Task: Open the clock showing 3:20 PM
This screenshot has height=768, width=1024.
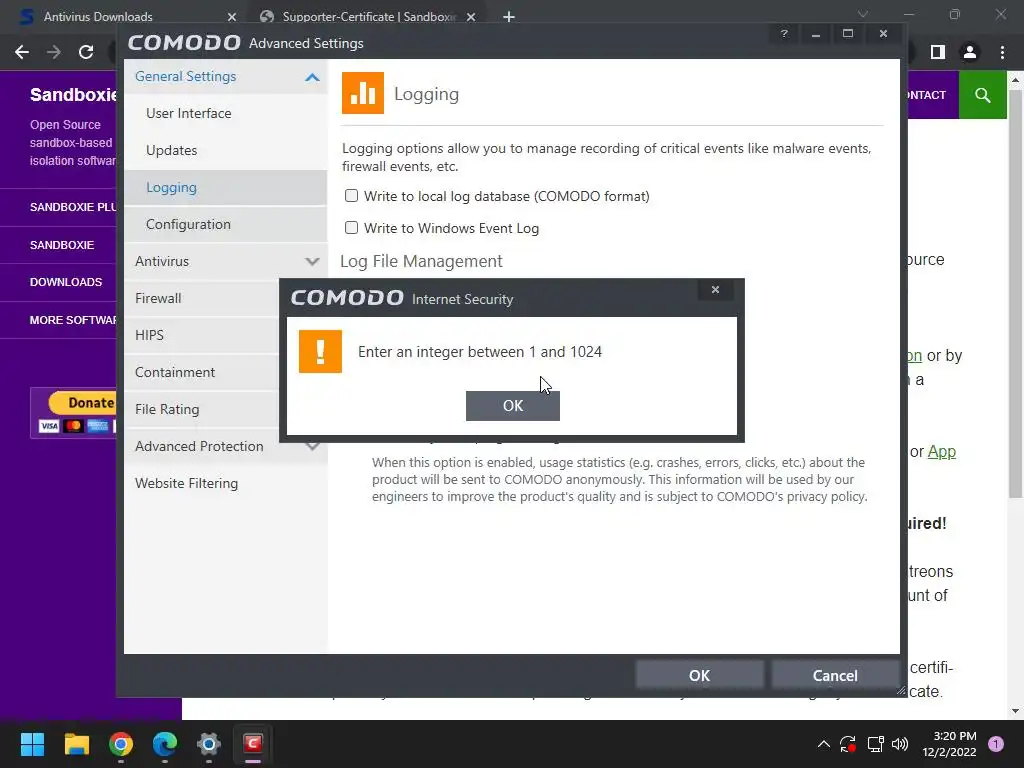Action: tap(949, 744)
